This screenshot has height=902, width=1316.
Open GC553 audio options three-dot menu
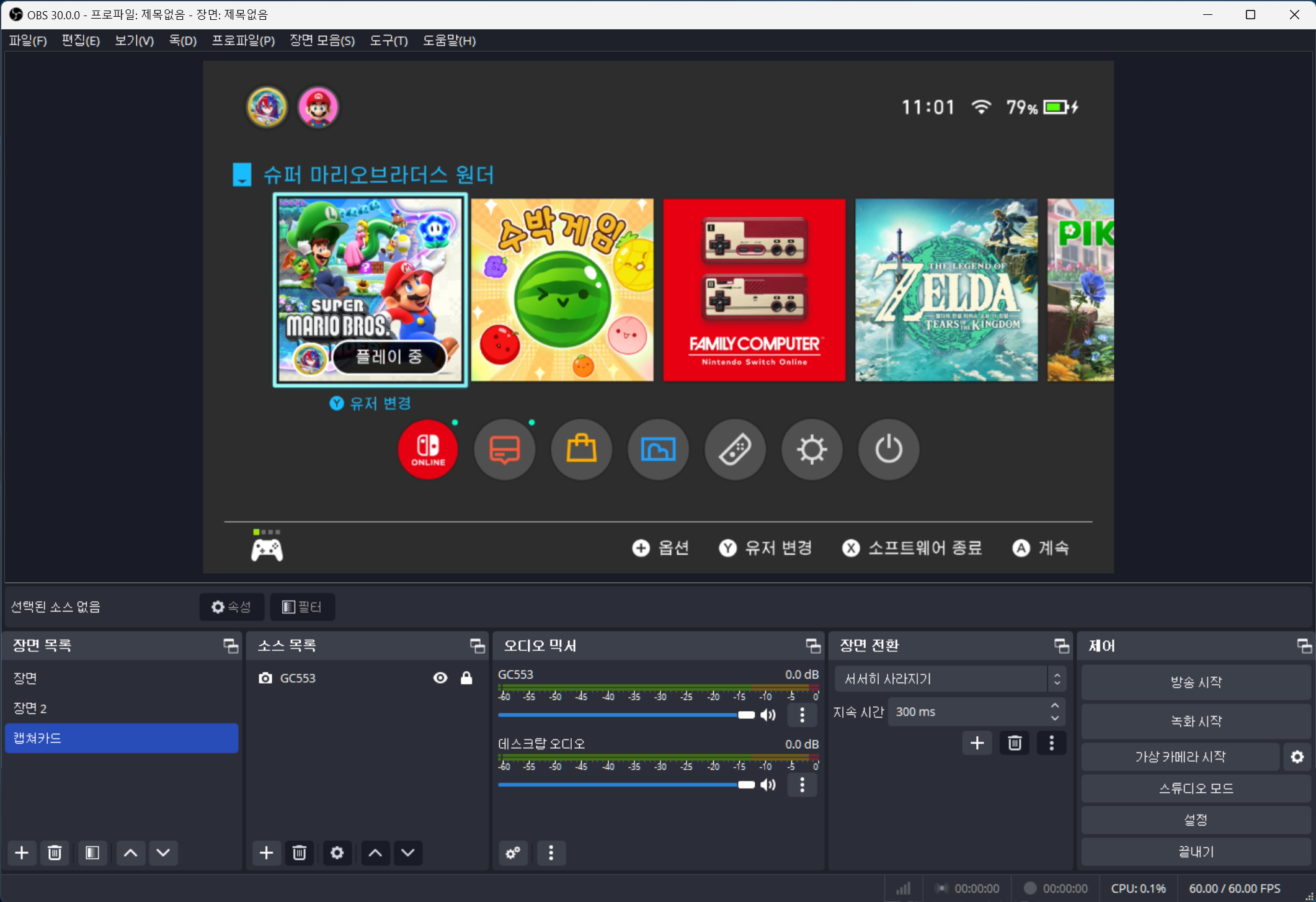[x=802, y=715]
